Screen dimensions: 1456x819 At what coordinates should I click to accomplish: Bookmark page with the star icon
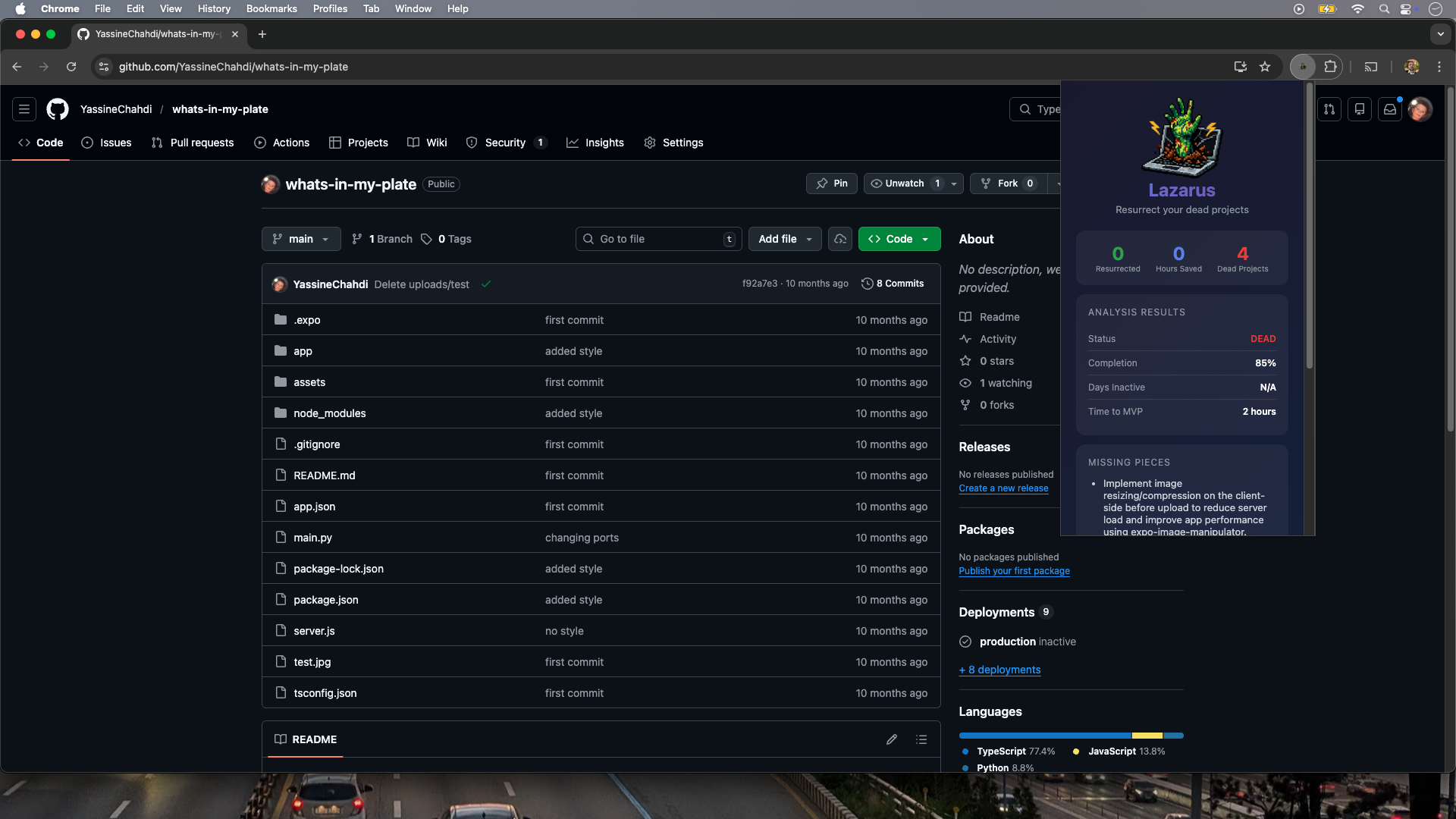point(1265,67)
